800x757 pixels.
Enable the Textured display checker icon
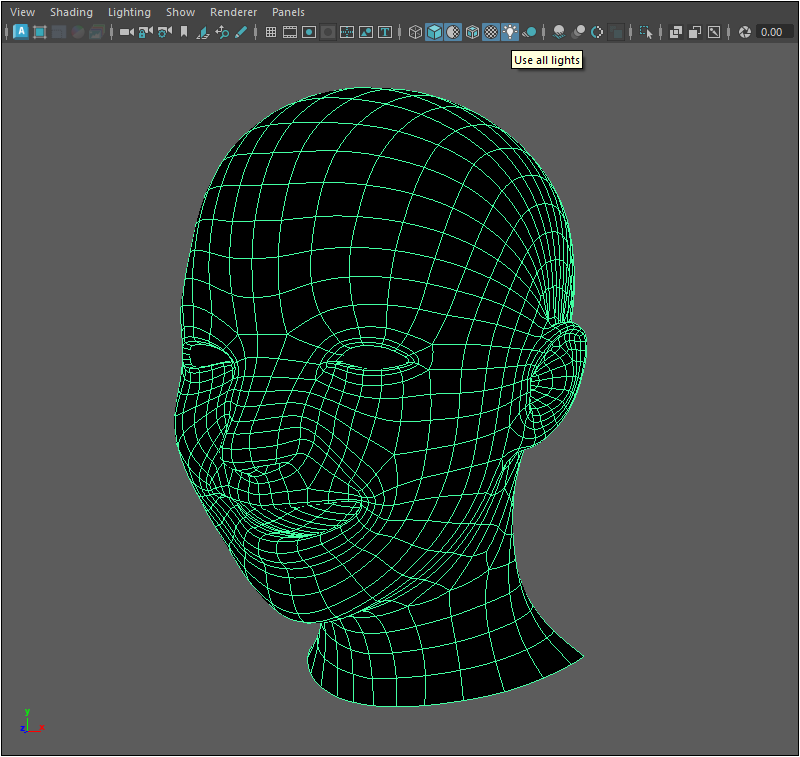pyautogui.click(x=491, y=32)
